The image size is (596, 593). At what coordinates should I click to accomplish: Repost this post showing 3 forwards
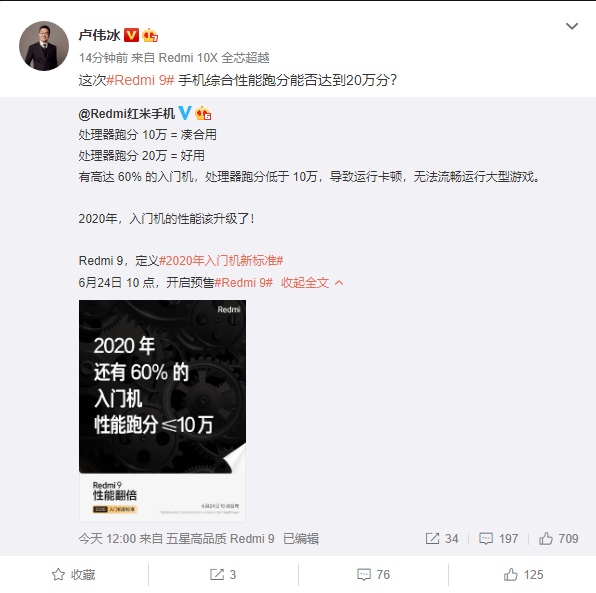(223, 574)
